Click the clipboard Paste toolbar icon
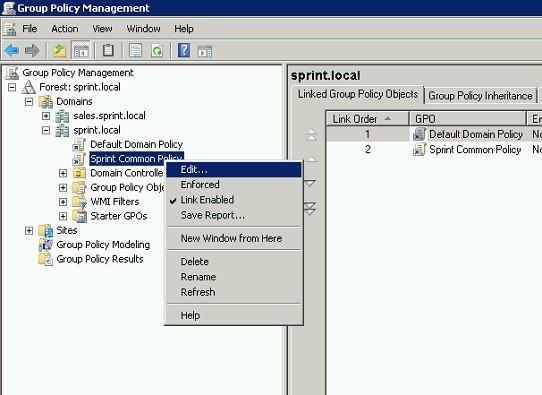Viewport: 542px width, 395px height. 108,51
